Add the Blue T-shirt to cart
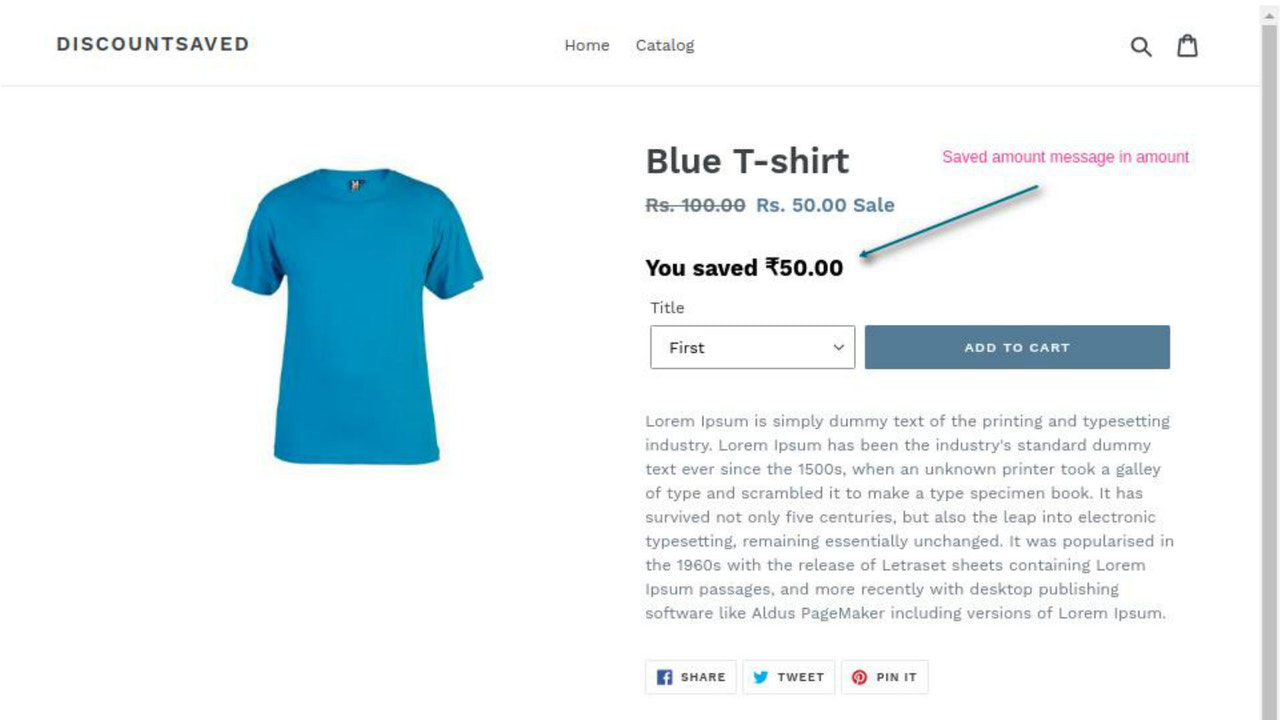Screen dimensions: 1280x720 [1017, 347]
